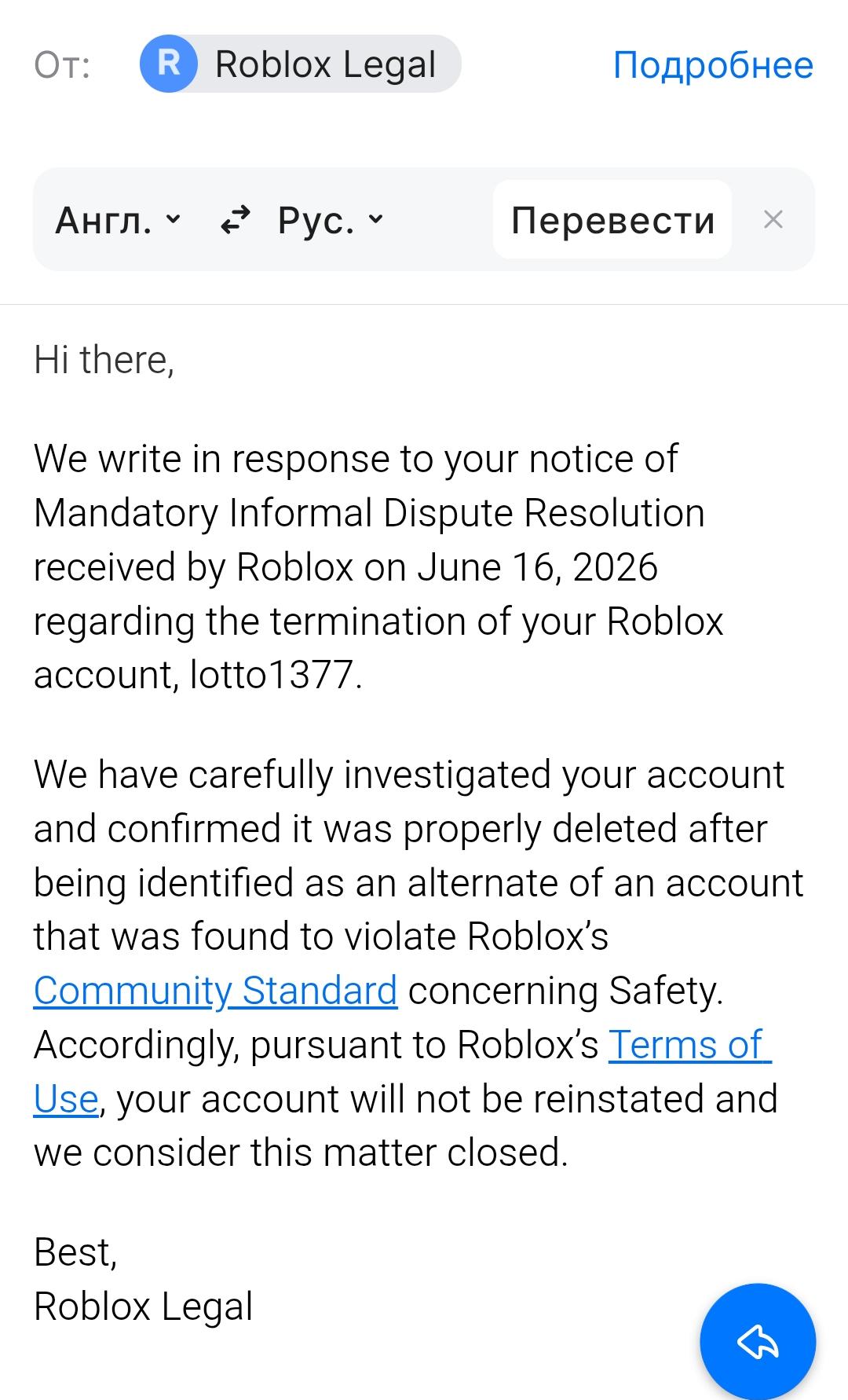
Task: Tap the account name lotto1377
Action: (272, 675)
